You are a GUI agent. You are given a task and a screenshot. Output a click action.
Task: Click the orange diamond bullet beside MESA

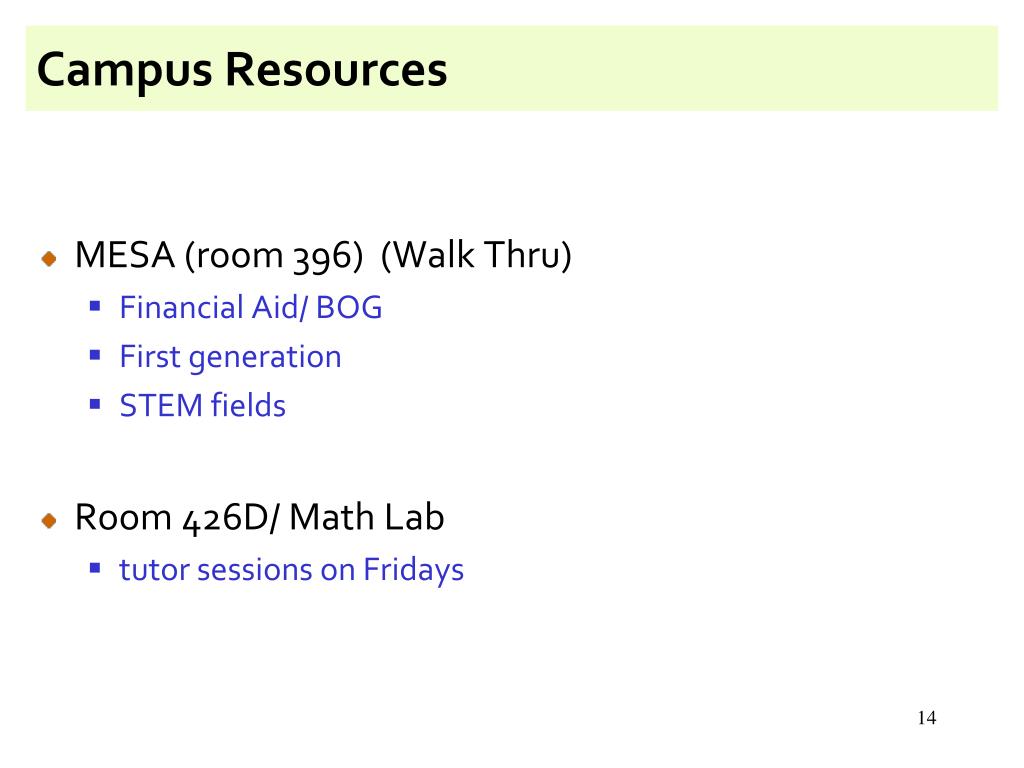[49, 259]
